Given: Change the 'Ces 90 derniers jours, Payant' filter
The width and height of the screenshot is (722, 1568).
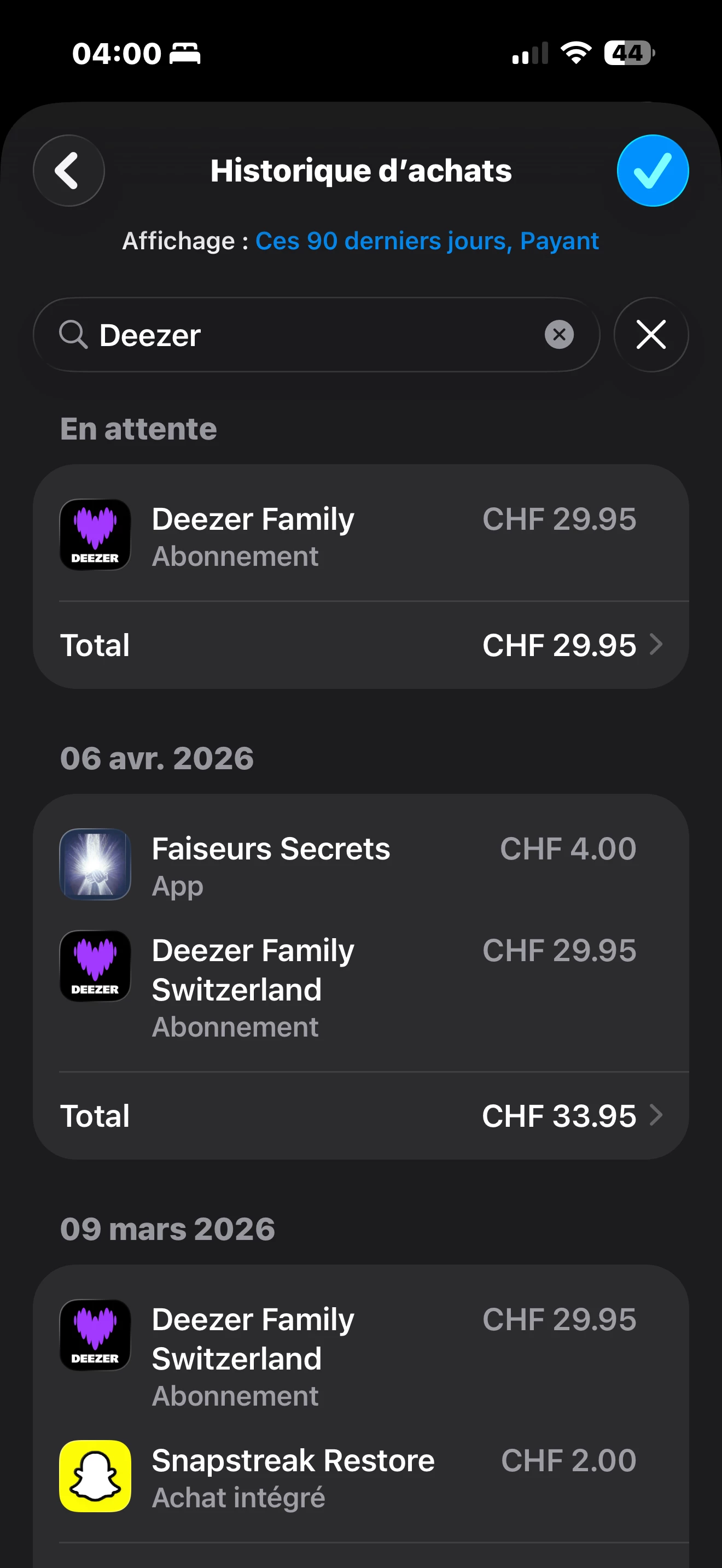Looking at the screenshot, I should [427, 241].
